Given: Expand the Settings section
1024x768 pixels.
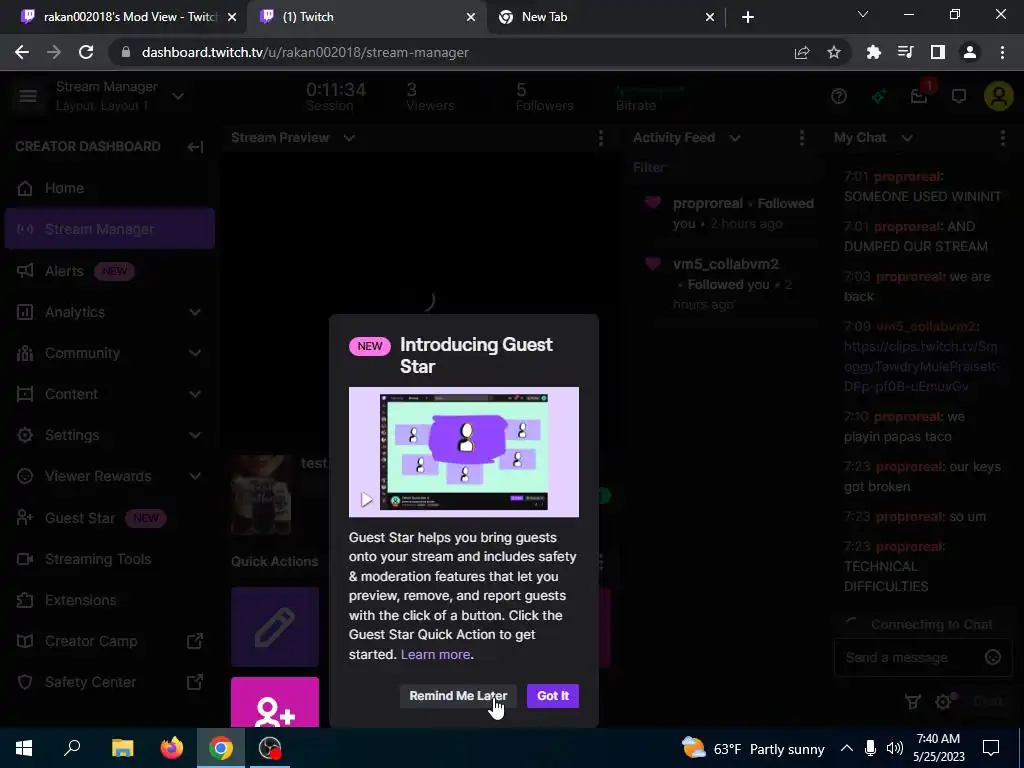Looking at the screenshot, I should (109, 435).
